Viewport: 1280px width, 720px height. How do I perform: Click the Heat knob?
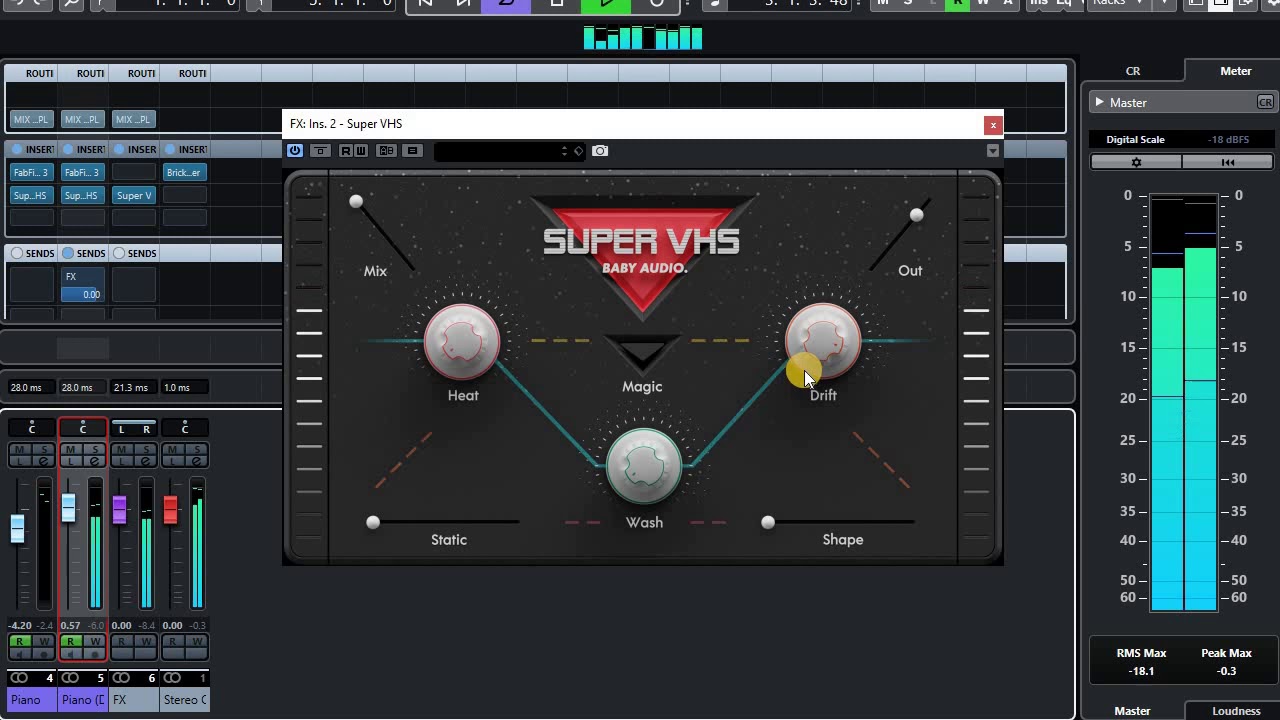click(x=462, y=342)
